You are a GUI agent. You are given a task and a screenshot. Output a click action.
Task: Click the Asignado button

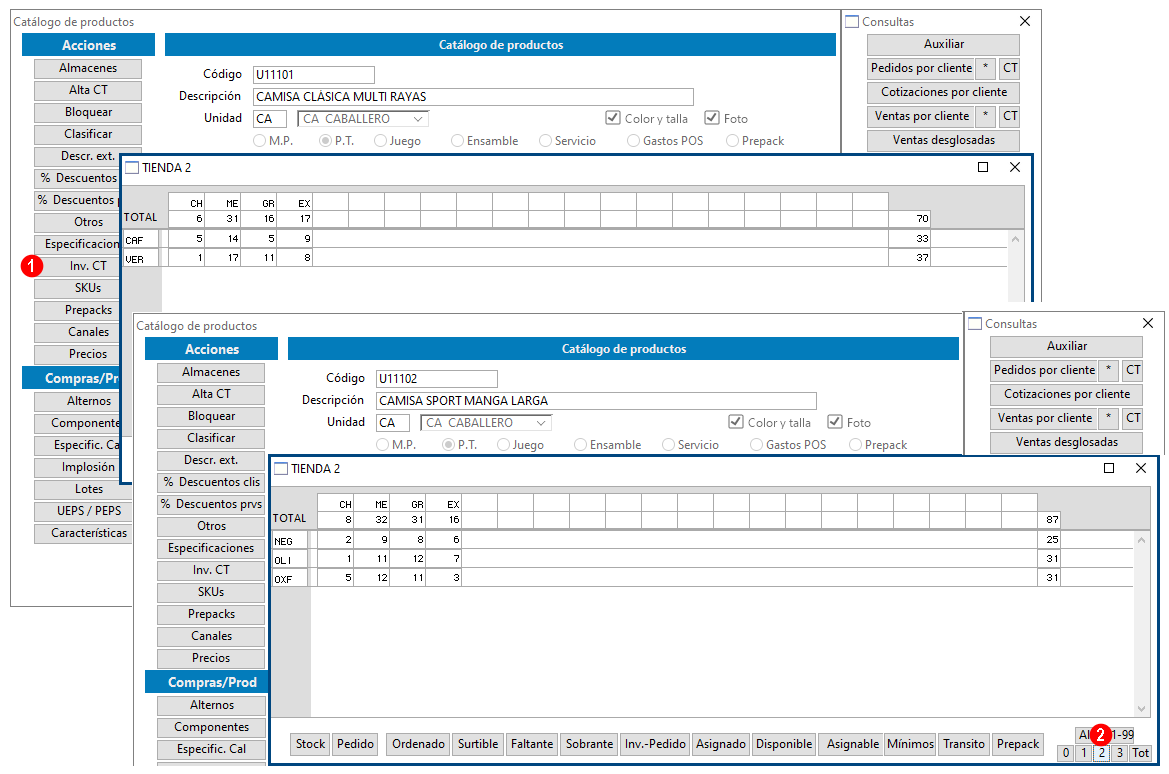click(720, 744)
